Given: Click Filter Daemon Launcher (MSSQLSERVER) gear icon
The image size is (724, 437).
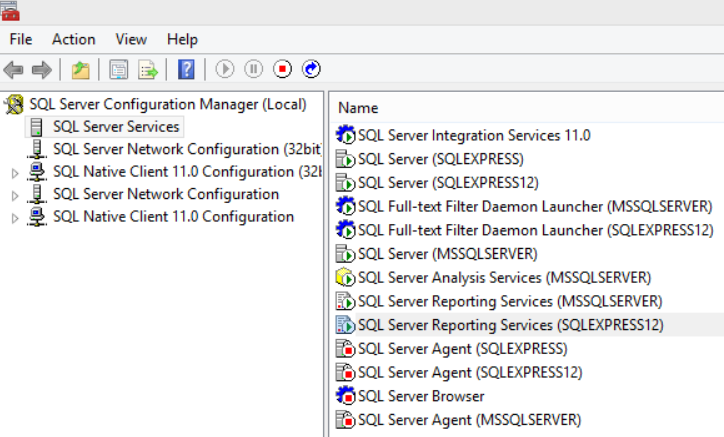Looking at the screenshot, I should click(x=345, y=206).
